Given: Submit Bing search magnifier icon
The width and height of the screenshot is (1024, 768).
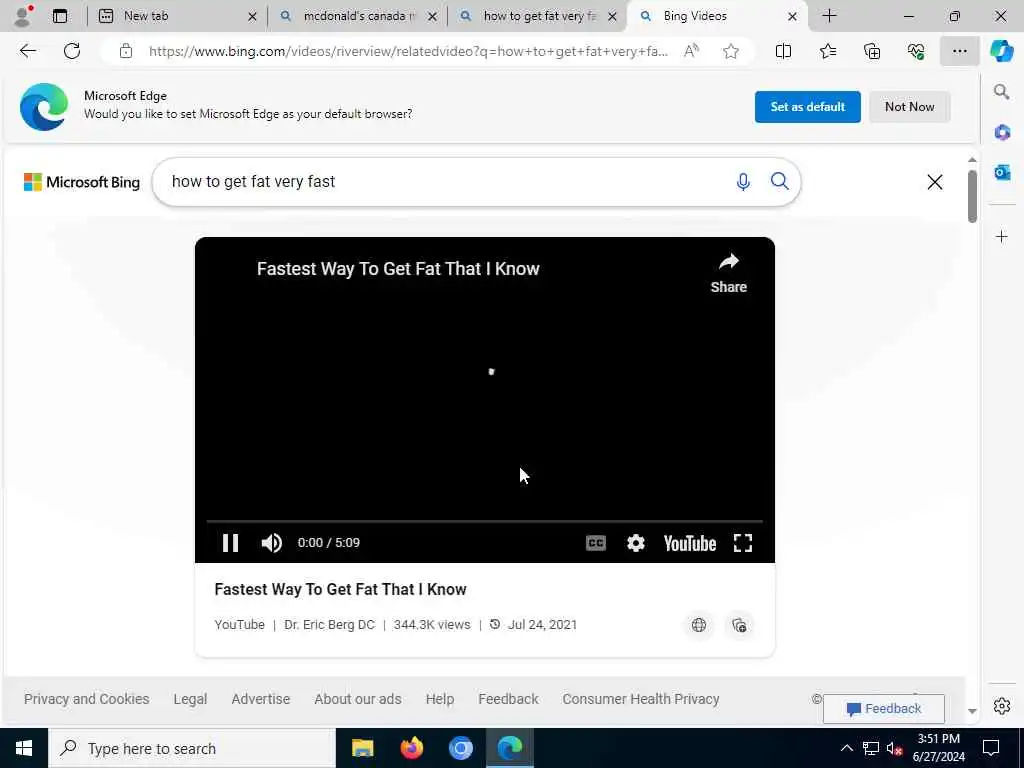Looking at the screenshot, I should point(780,181).
